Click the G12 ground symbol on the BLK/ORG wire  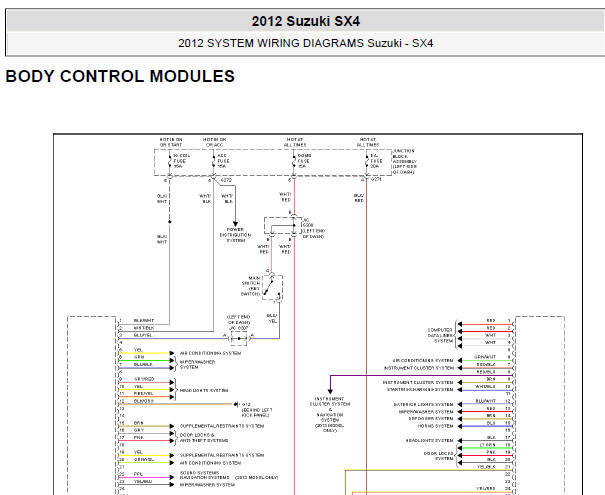pos(236,404)
